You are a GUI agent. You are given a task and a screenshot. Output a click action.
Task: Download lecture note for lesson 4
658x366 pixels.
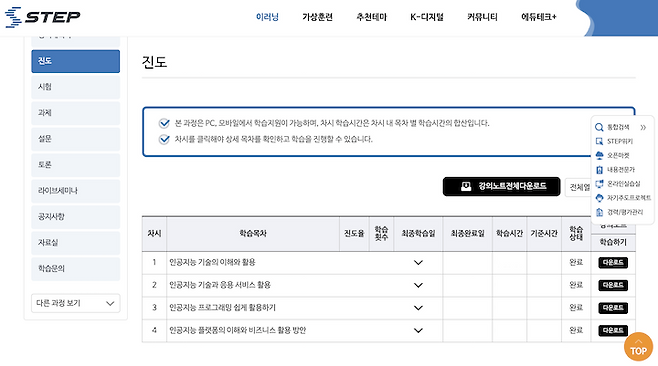coord(613,331)
